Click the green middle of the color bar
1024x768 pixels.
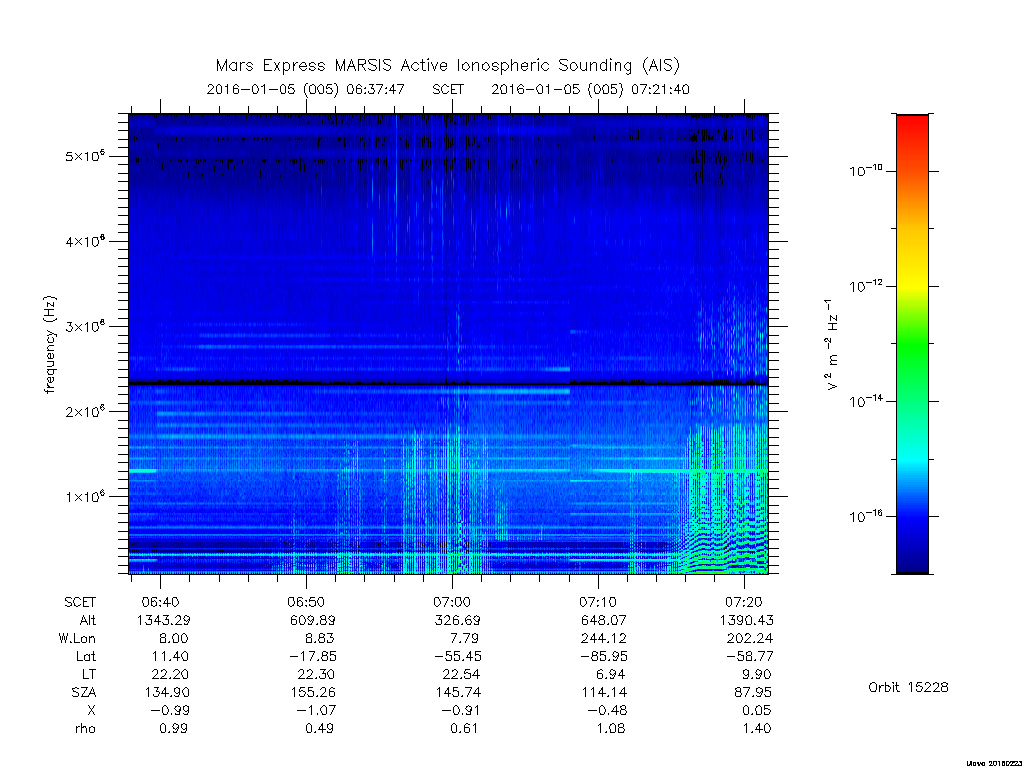tap(912, 346)
